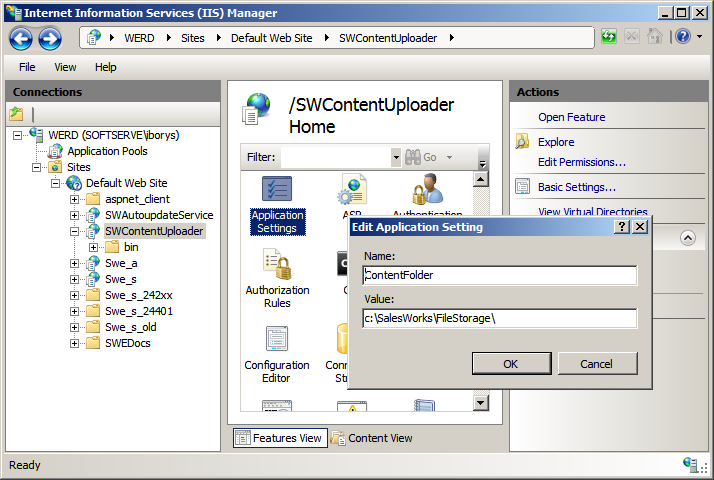Select Swe_s_old folder in tree
Screen dimensions: 714x480
pos(130,327)
